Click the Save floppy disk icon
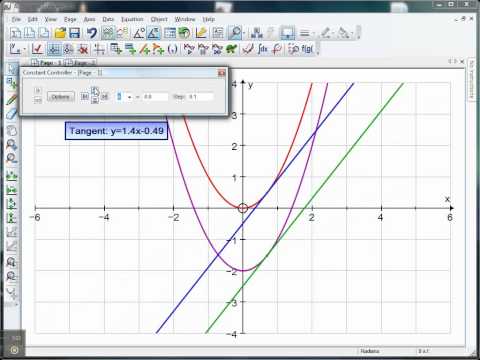The width and height of the screenshot is (480, 360). coord(75,33)
